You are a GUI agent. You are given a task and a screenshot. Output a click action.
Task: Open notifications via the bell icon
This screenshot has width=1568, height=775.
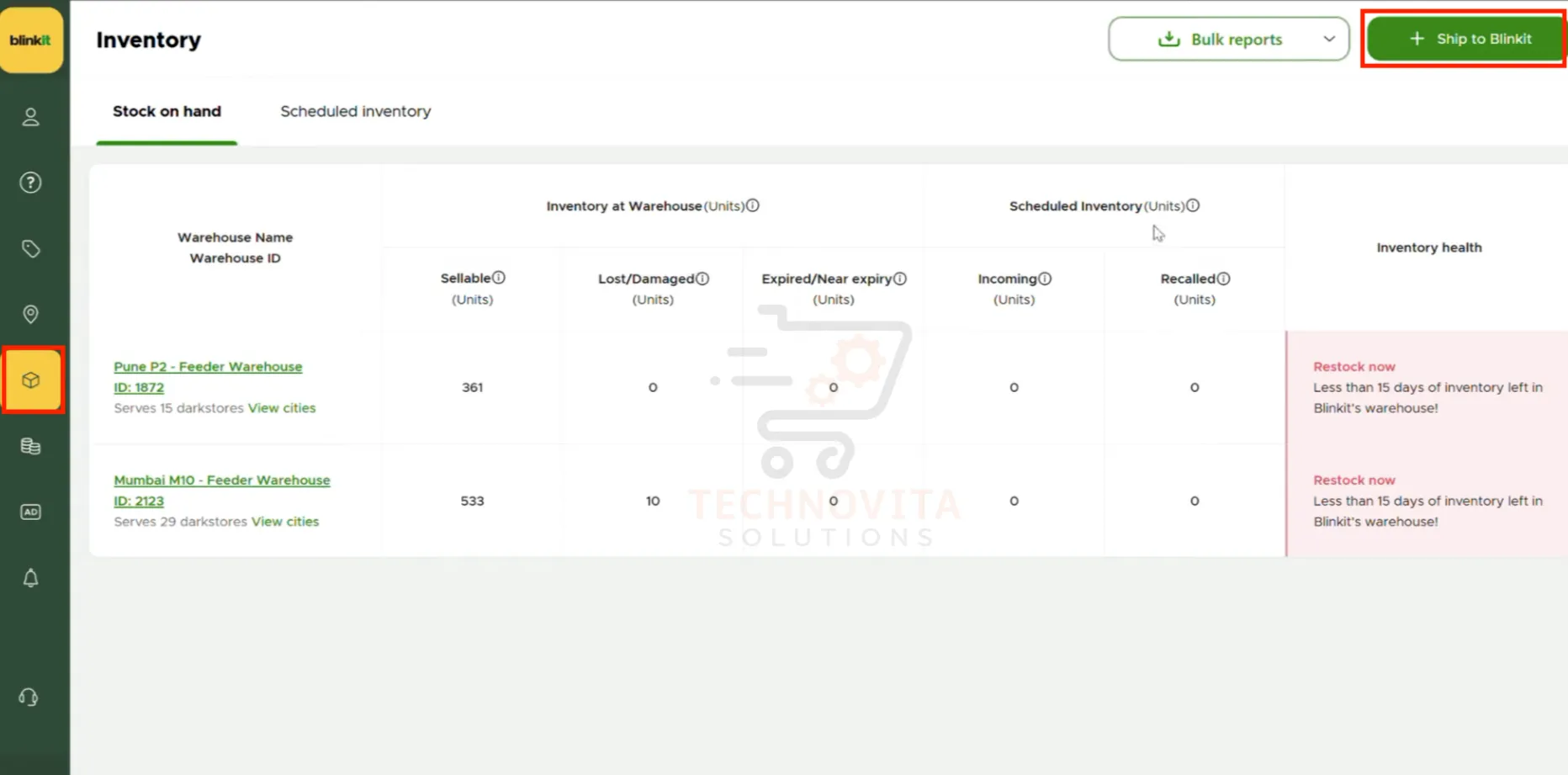coord(31,578)
